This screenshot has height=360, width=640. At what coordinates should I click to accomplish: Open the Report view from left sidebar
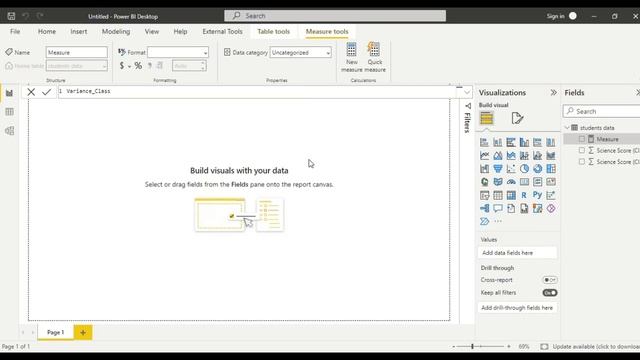(9, 93)
